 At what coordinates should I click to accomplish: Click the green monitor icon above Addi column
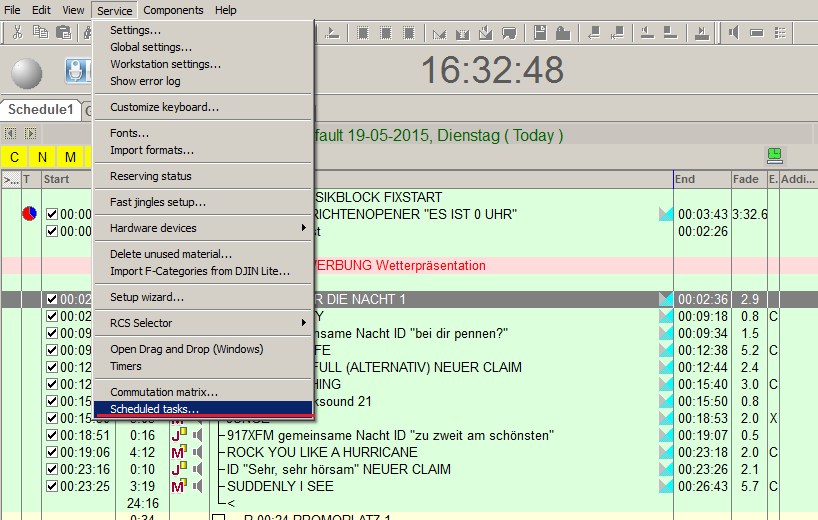coord(775,154)
